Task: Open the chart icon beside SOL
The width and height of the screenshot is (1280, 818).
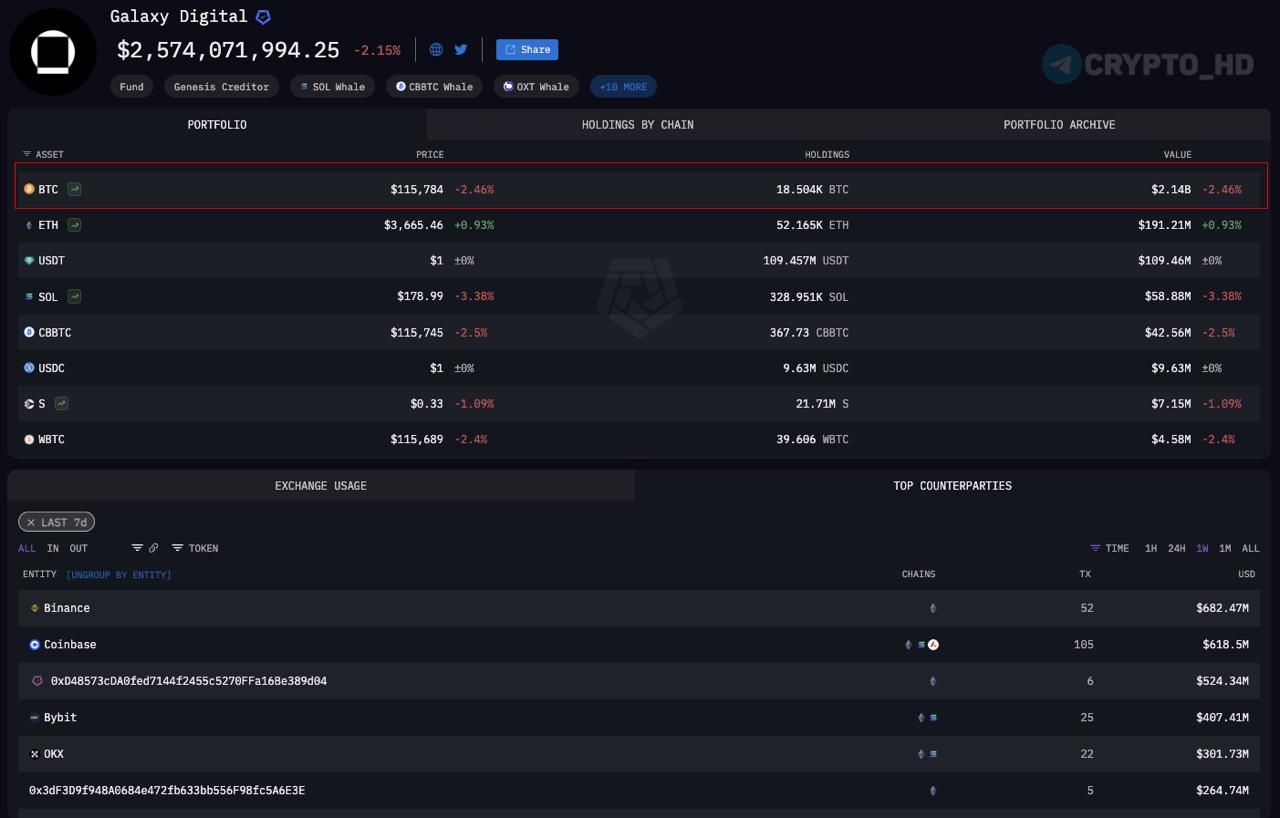Action: [x=75, y=297]
